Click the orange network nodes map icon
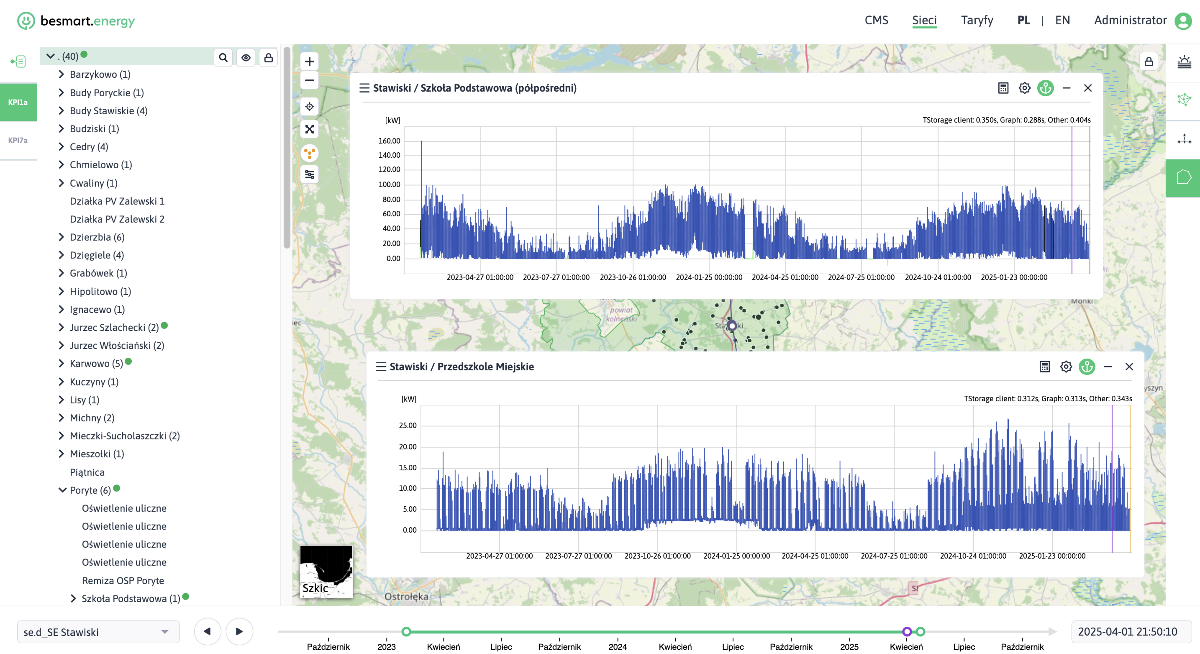Screen dimensions: 1200x654 (310, 152)
